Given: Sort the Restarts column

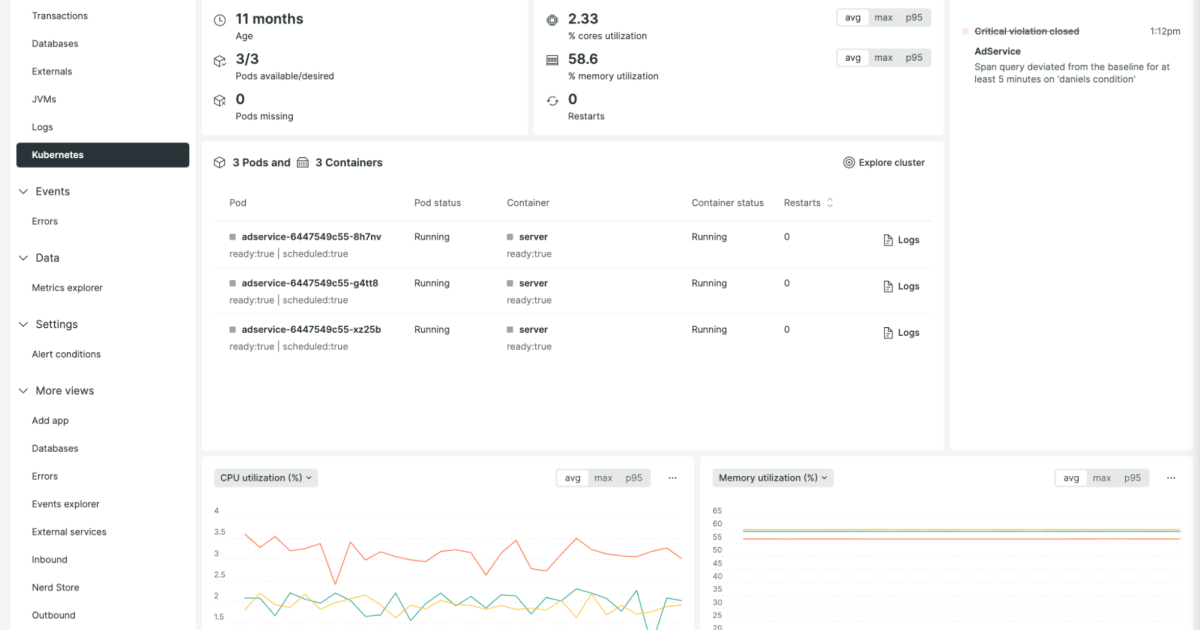Looking at the screenshot, I should (828, 203).
